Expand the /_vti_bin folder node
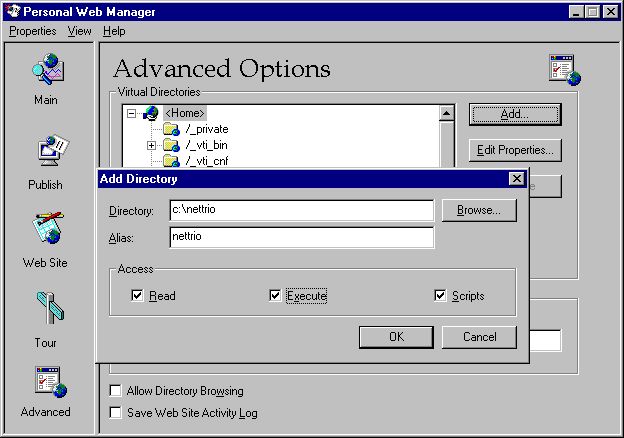 pyautogui.click(x=152, y=145)
